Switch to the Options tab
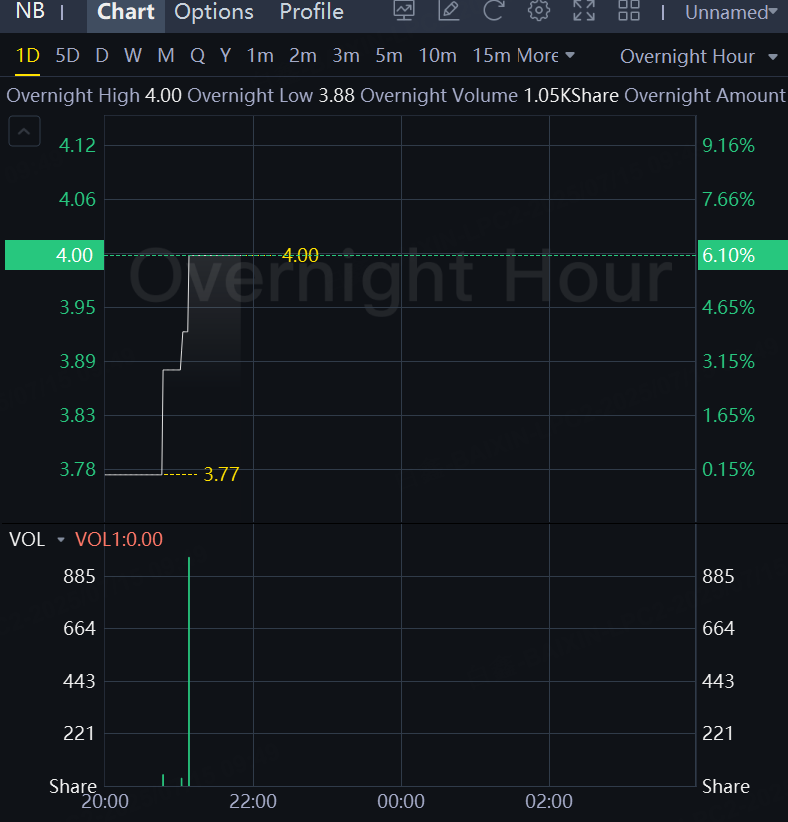Screen dimensions: 788x822 point(214,12)
